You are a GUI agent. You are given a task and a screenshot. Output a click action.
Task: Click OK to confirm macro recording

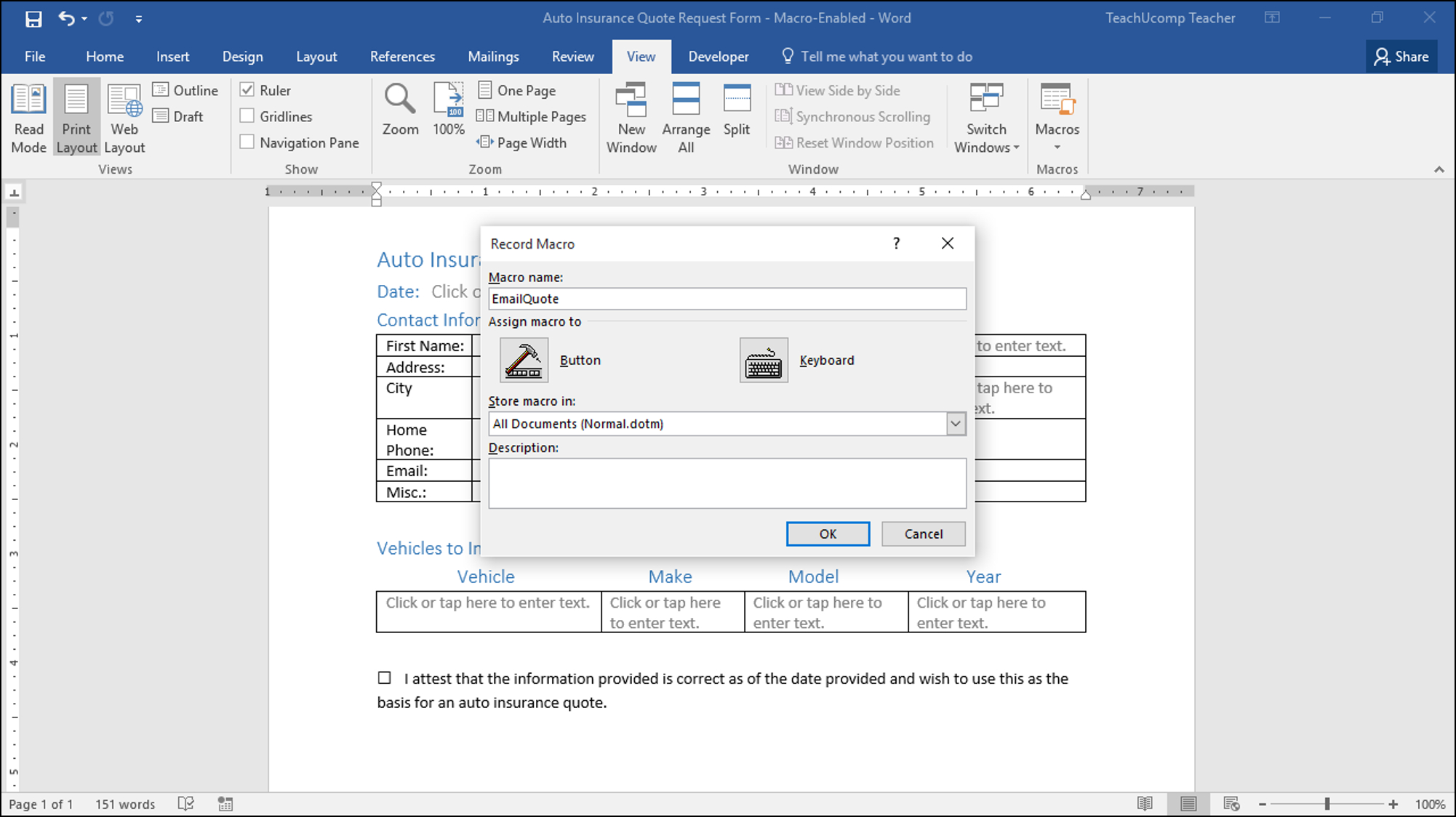828,533
